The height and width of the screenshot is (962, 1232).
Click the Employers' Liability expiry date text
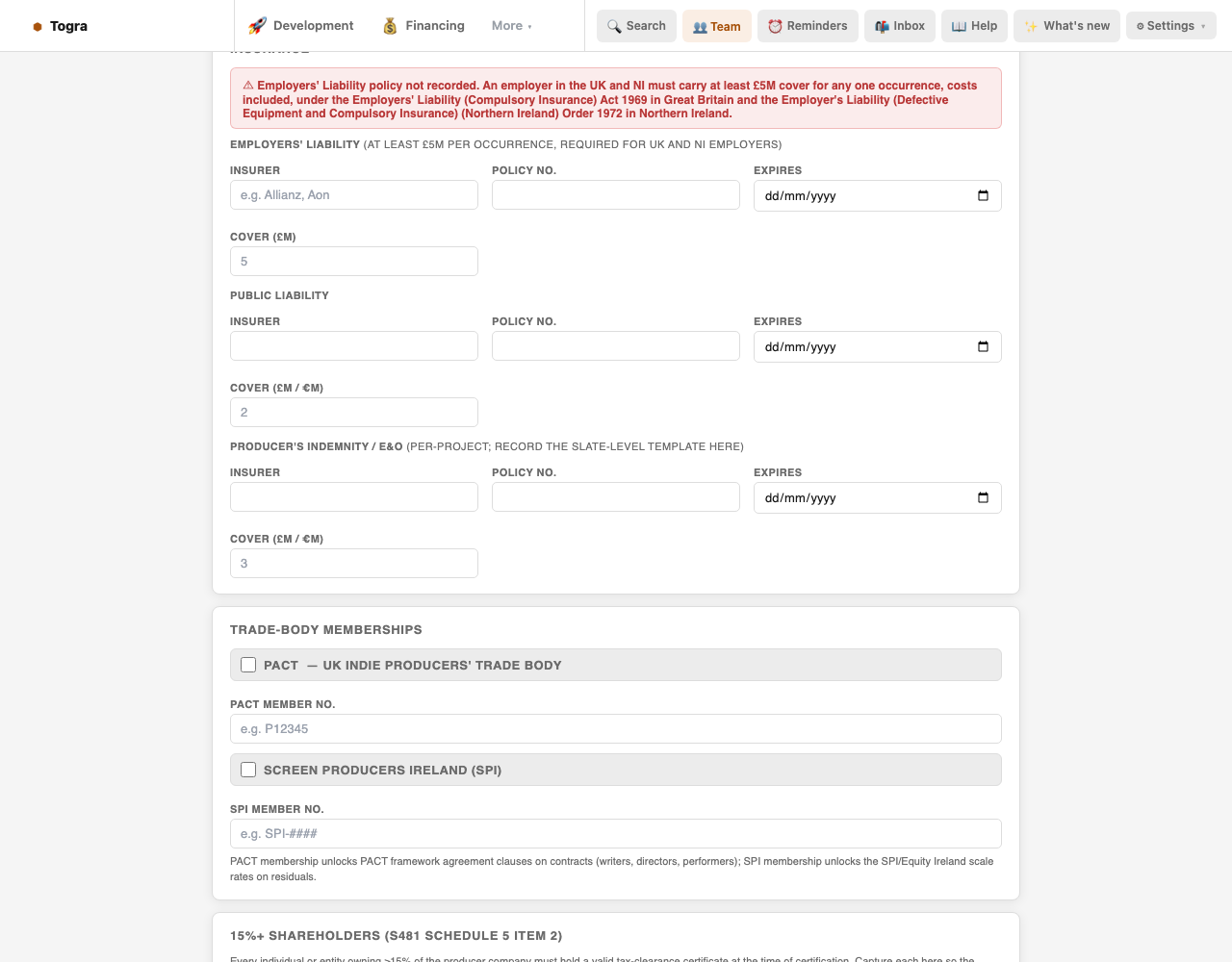tap(800, 196)
